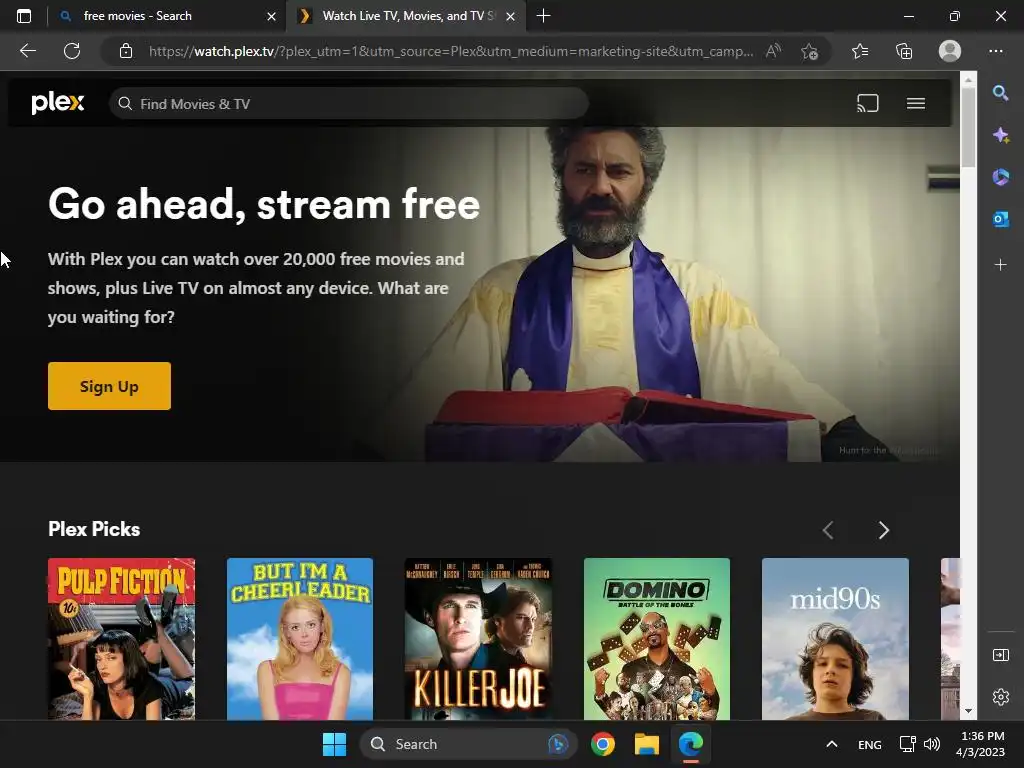Viewport: 1024px width, 768px height.
Task: Open the Favorites list icon
Action: pos(860,51)
